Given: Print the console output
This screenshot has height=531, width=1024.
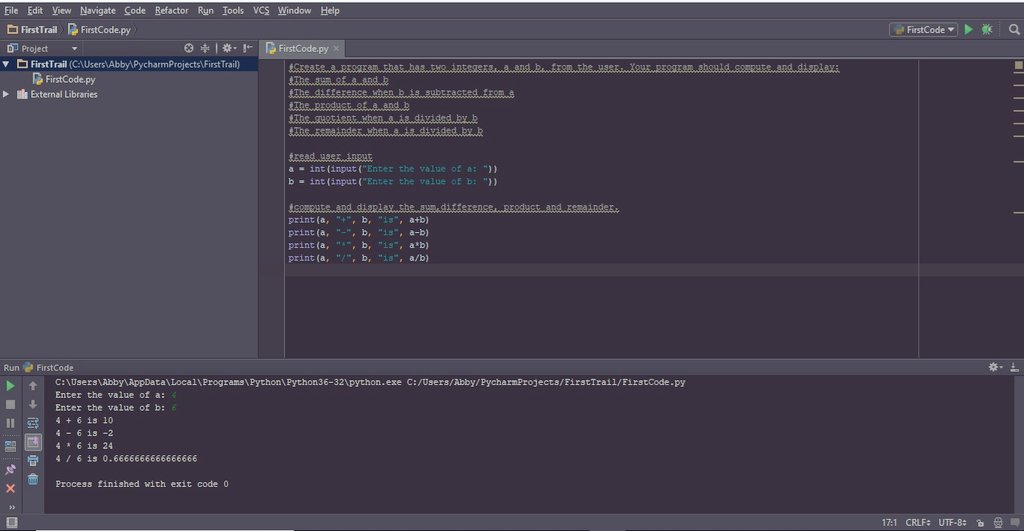Looking at the screenshot, I should tap(33, 461).
